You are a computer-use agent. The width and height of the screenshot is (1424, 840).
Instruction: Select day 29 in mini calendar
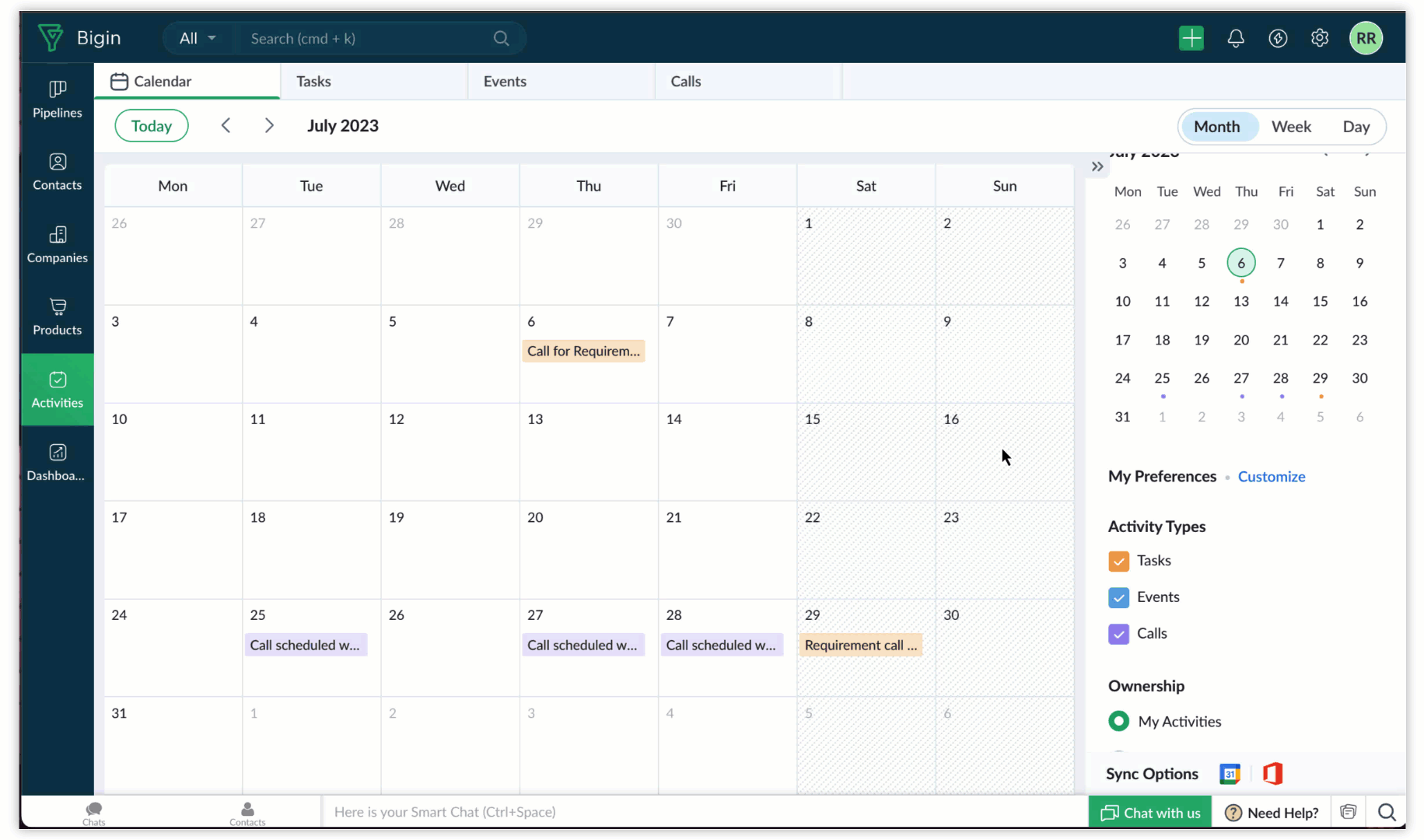point(1320,378)
